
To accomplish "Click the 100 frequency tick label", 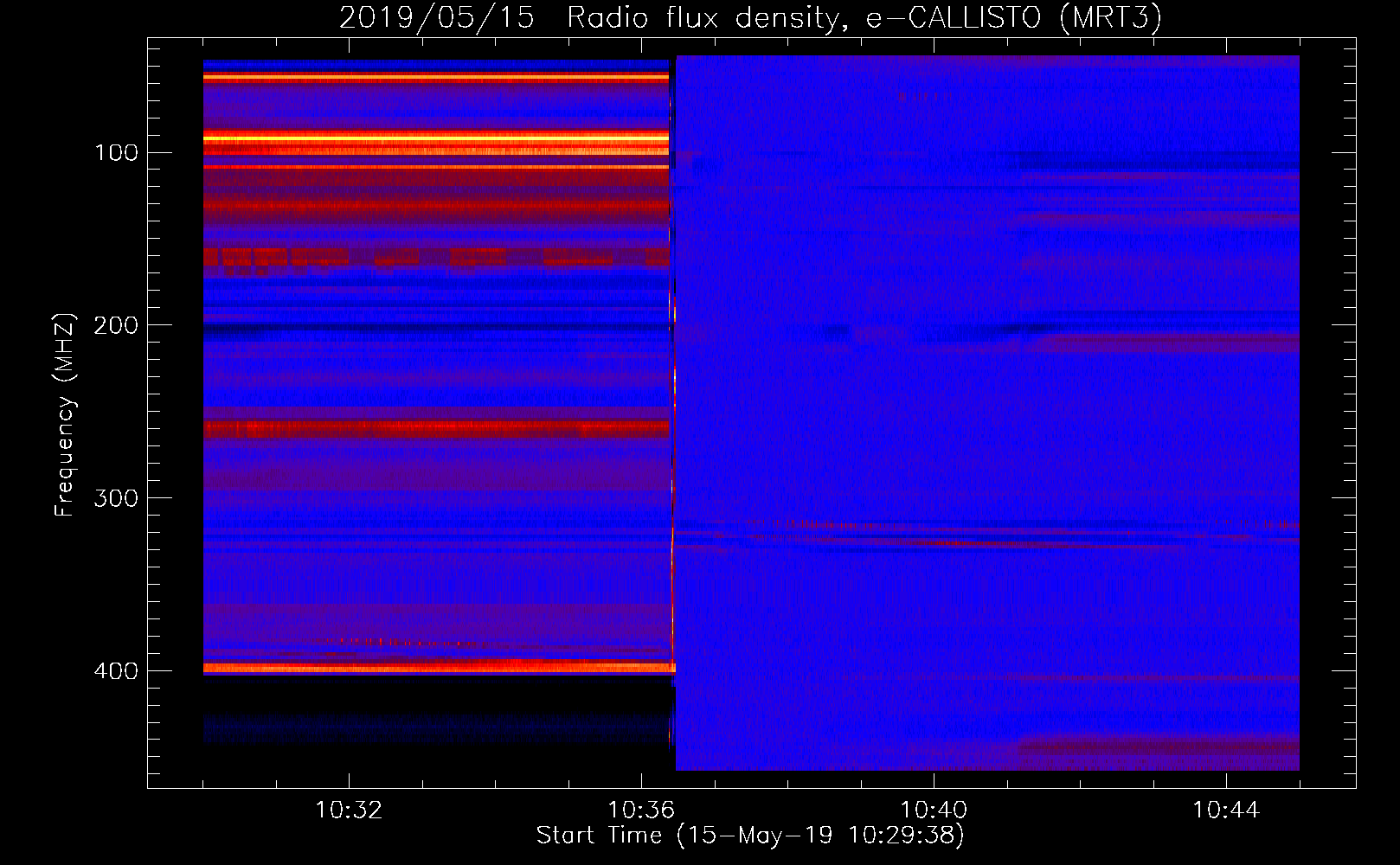I will point(117,153).
